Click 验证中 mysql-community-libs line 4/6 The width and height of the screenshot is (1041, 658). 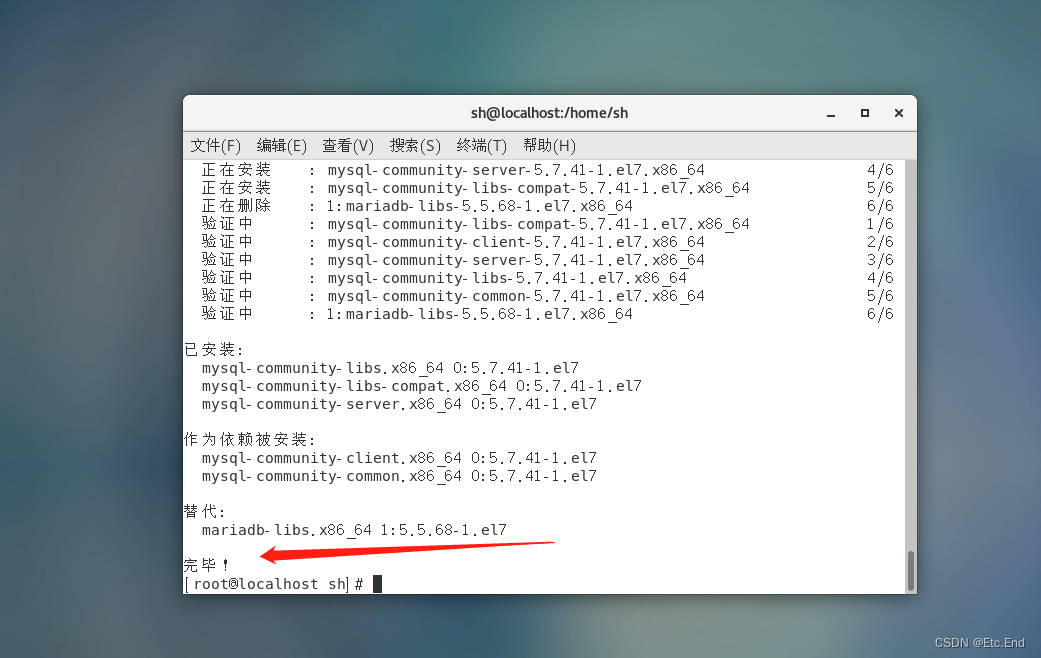[547, 278]
